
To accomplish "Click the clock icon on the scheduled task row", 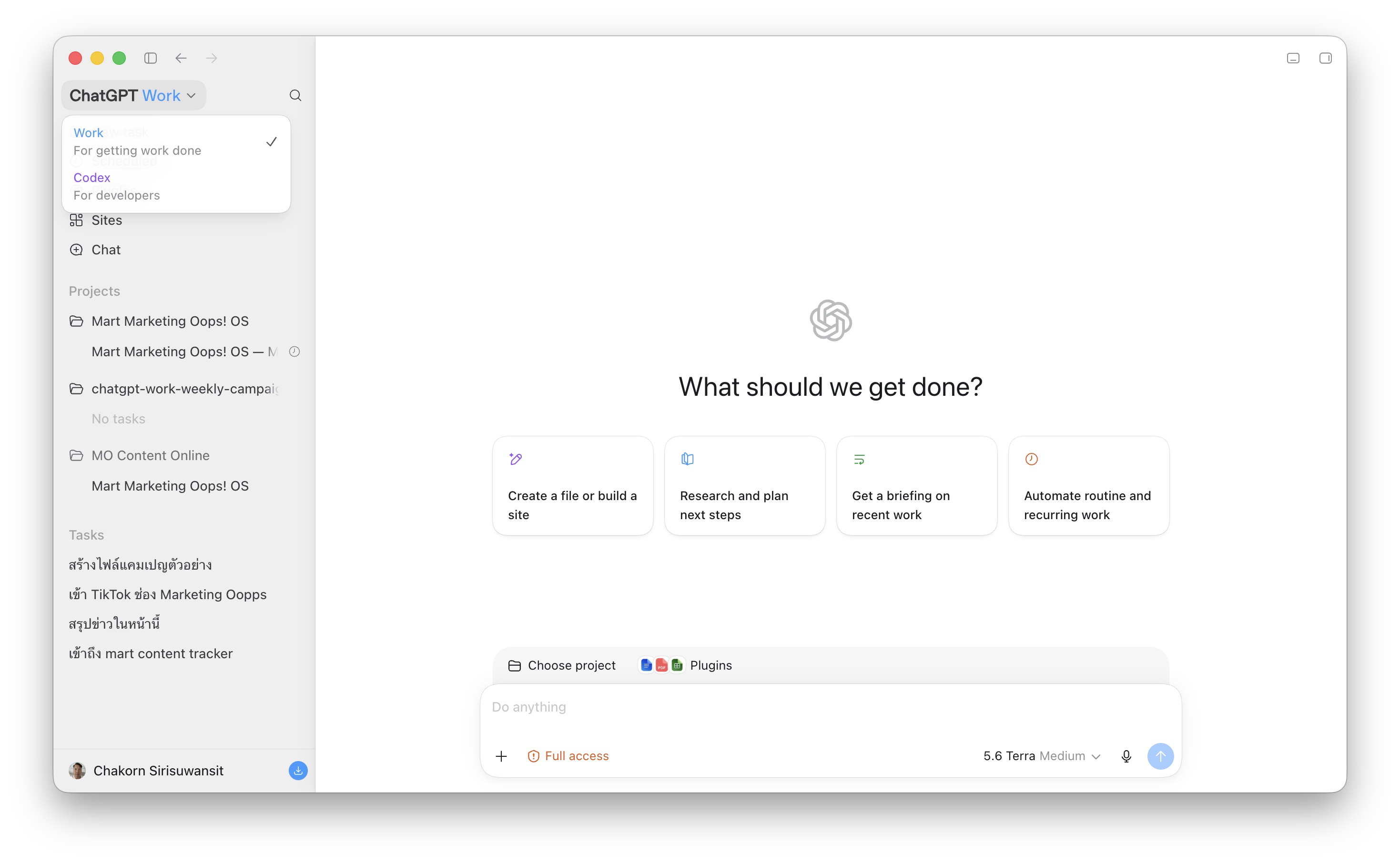I will click(x=294, y=351).
